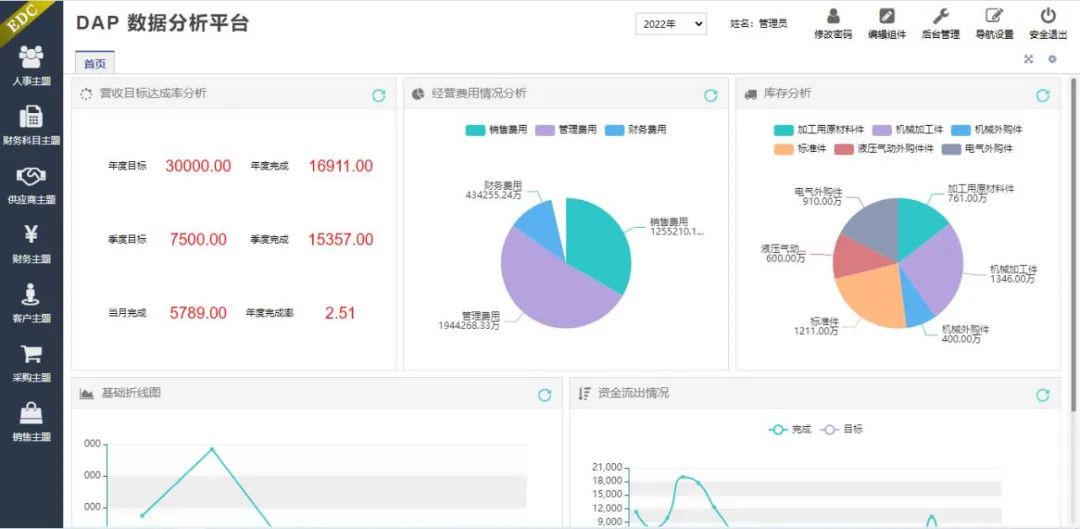Click the 400.00万 inventory label

tap(961, 340)
